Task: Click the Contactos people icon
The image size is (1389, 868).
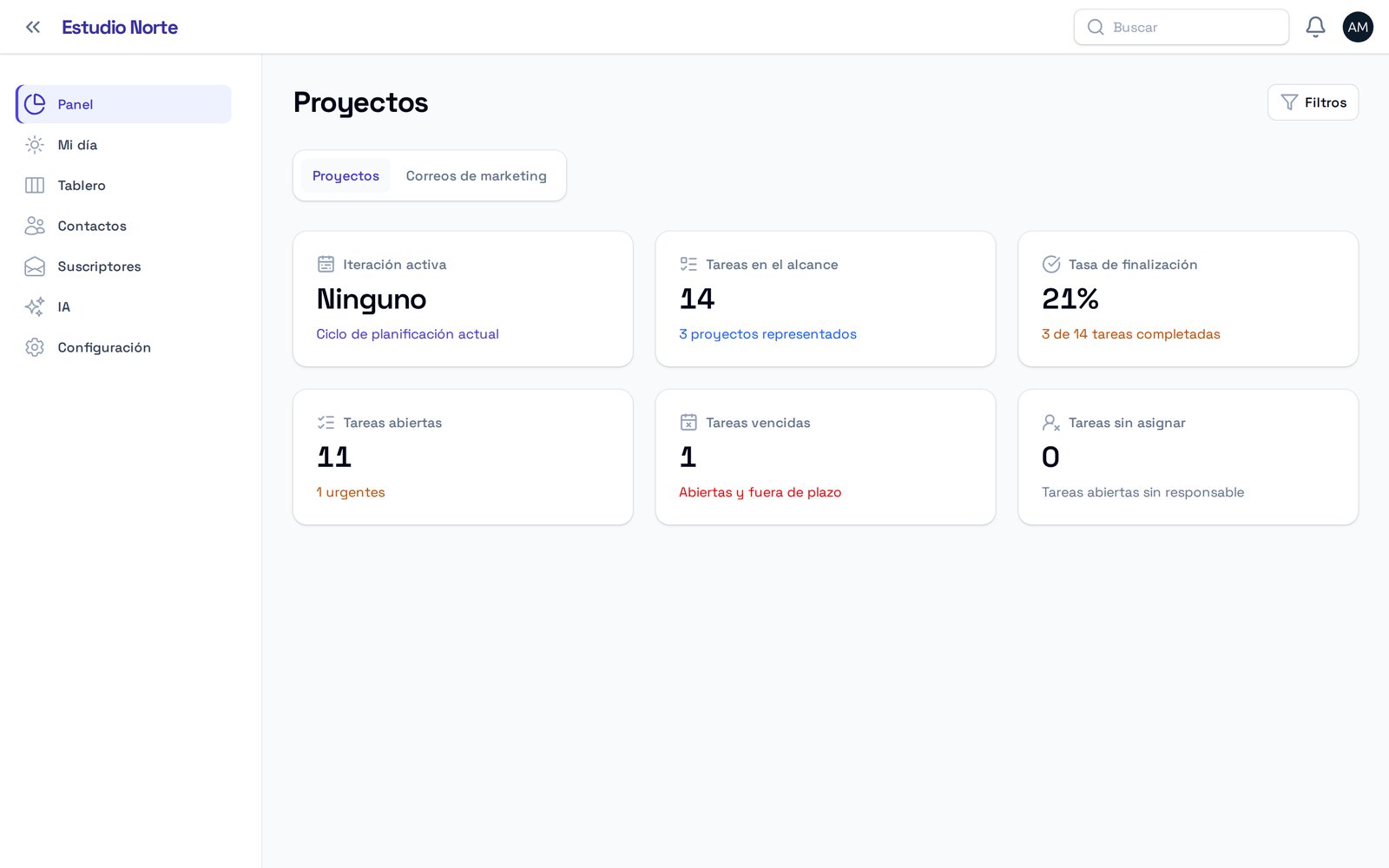Action: [x=35, y=226]
